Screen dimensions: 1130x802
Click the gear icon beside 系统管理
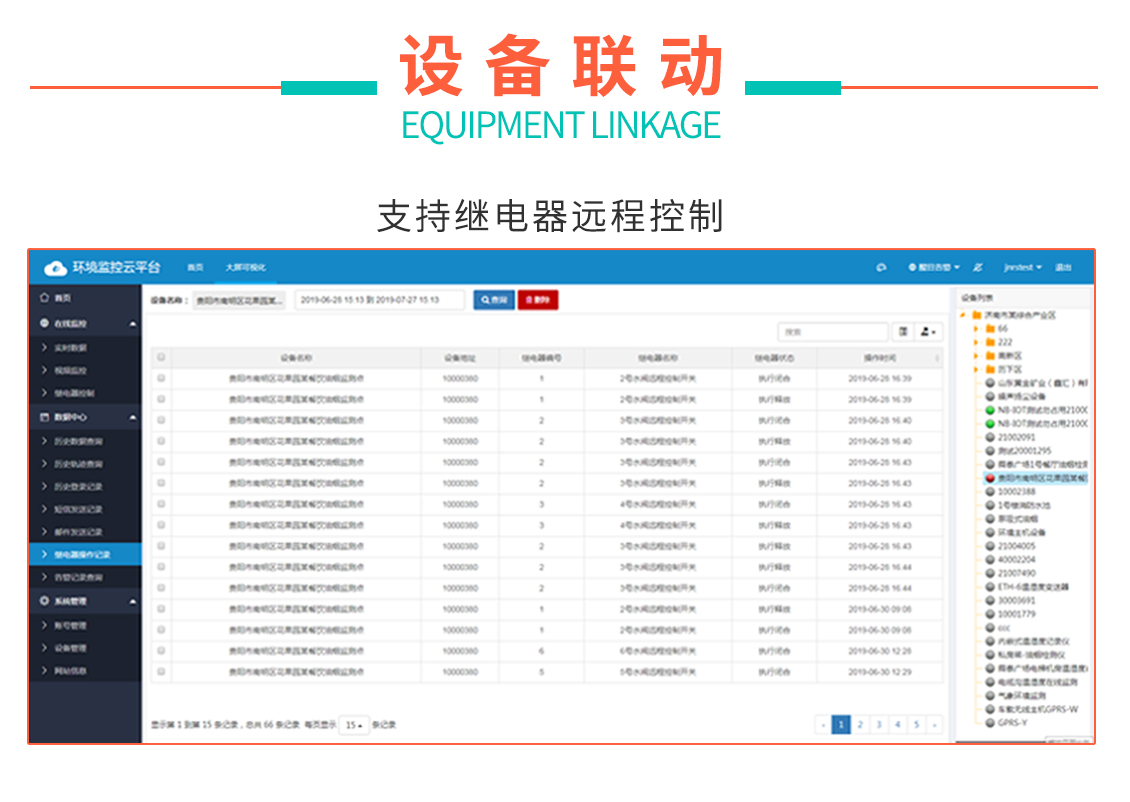(44, 601)
